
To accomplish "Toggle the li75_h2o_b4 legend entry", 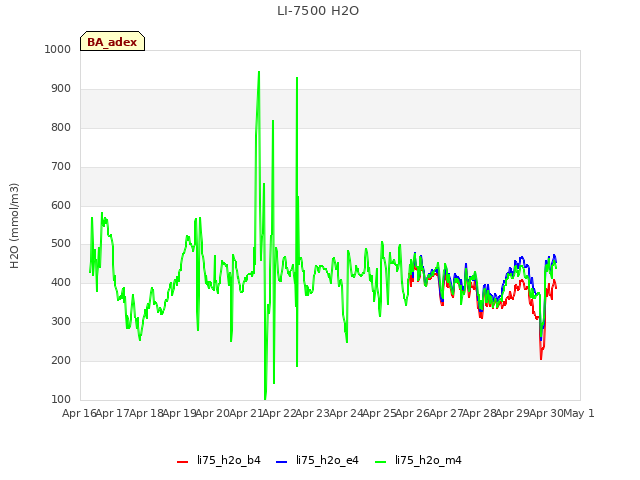I will point(219,460).
